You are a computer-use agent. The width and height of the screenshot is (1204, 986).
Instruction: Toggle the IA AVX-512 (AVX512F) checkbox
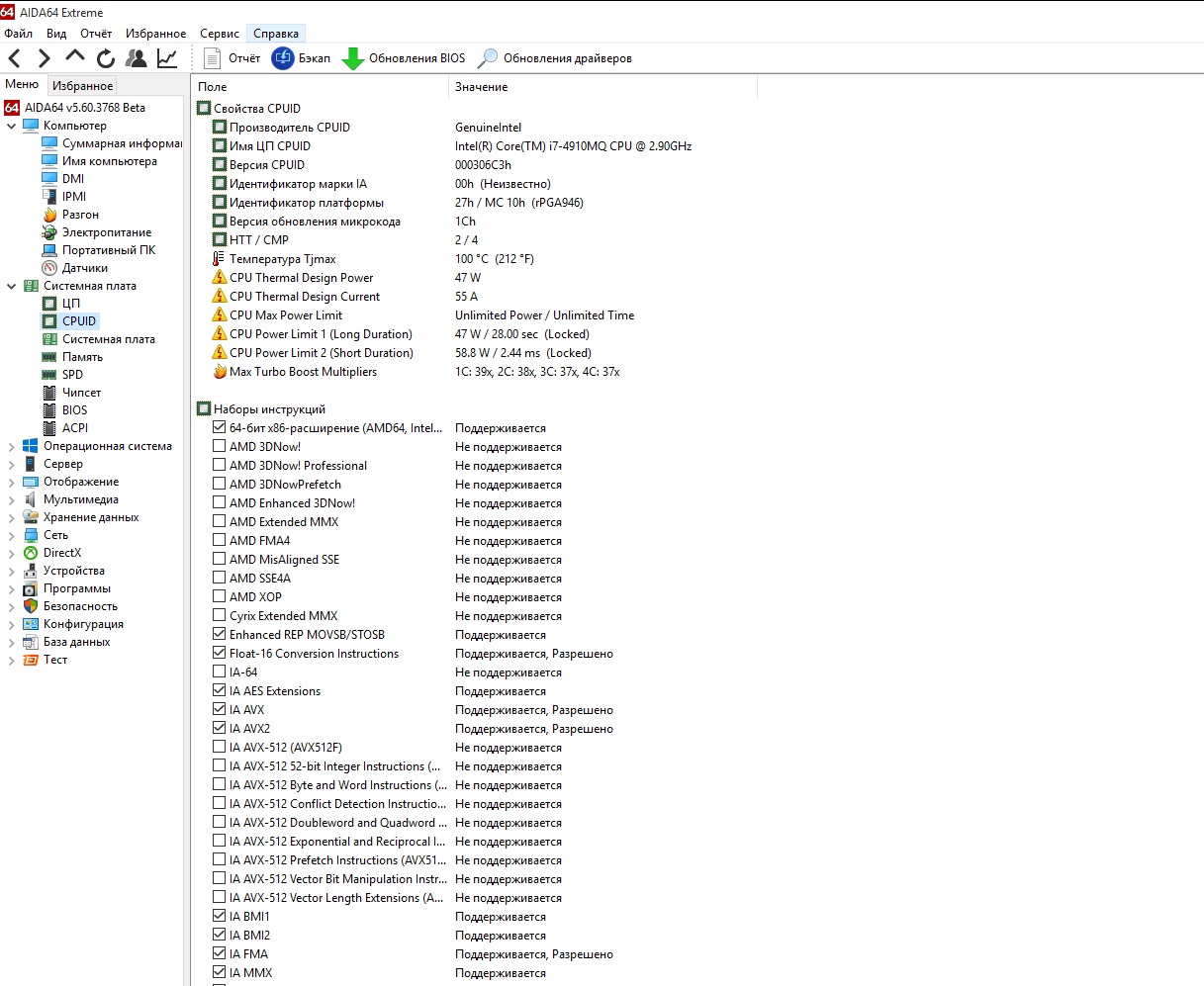tap(220, 748)
